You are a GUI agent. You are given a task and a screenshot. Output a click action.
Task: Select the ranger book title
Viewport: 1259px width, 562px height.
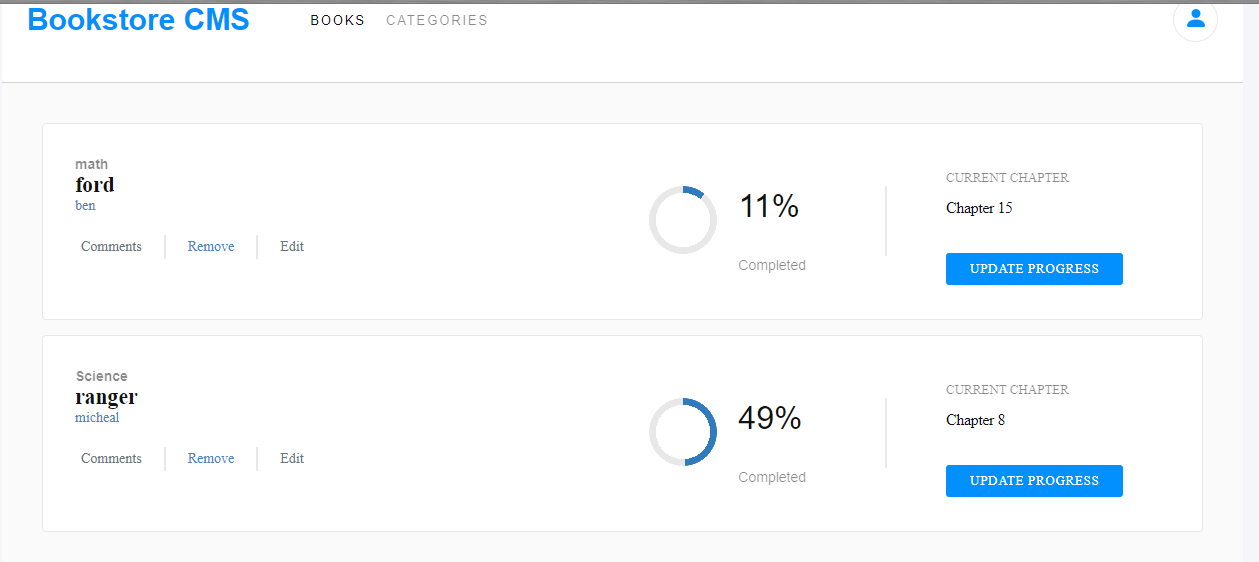click(x=106, y=397)
